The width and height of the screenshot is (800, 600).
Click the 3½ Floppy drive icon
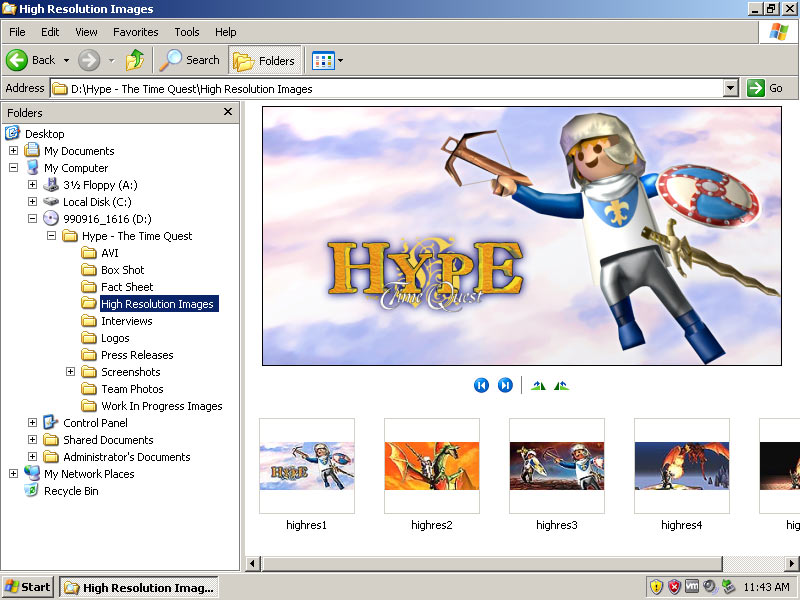(x=51, y=184)
